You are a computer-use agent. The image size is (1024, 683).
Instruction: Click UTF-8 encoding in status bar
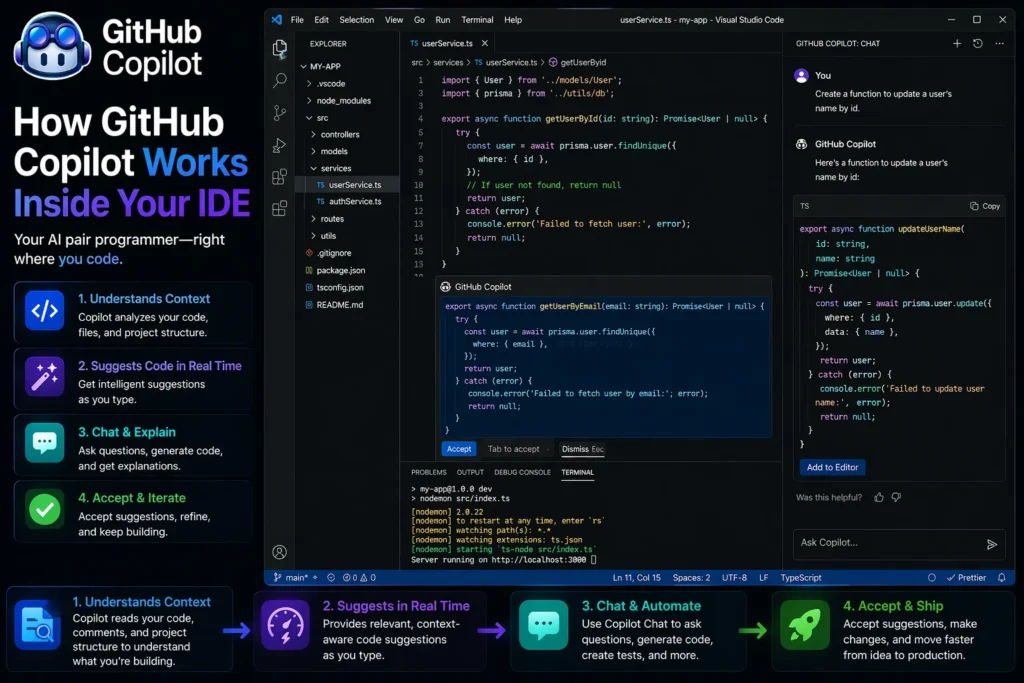point(734,577)
